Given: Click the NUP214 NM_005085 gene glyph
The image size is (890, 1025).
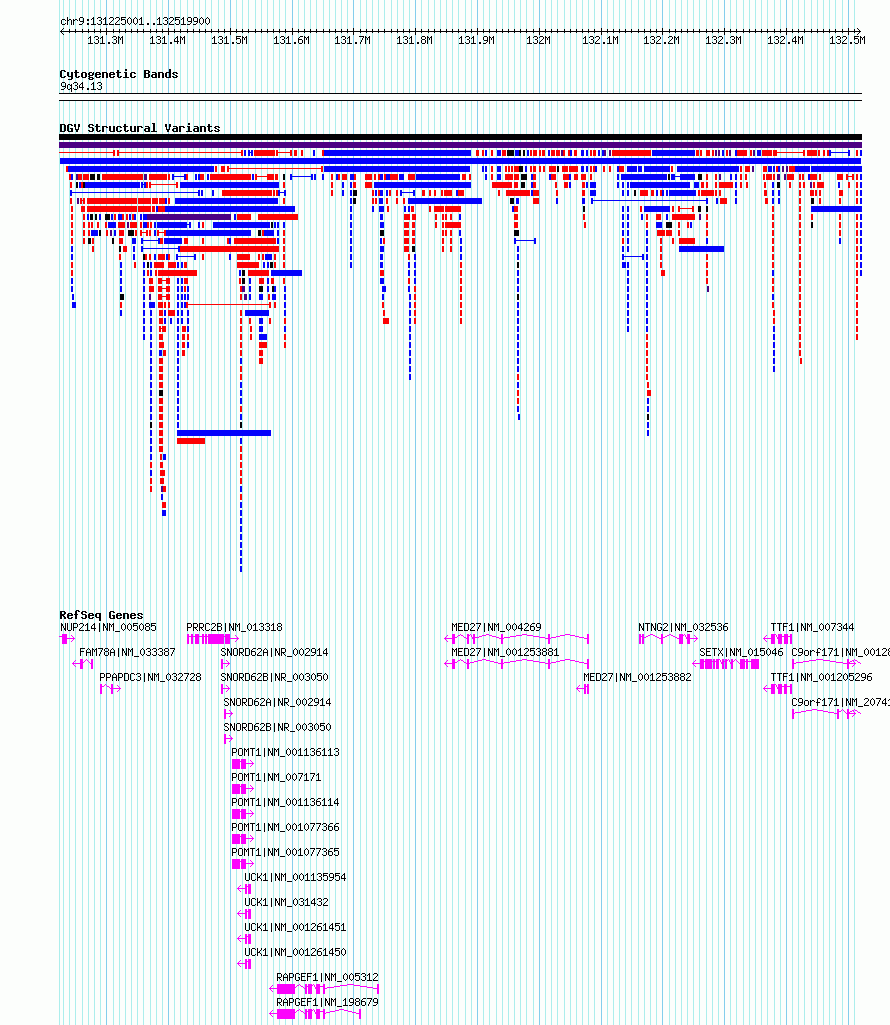Looking at the screenshot, I should coord(67,639).
